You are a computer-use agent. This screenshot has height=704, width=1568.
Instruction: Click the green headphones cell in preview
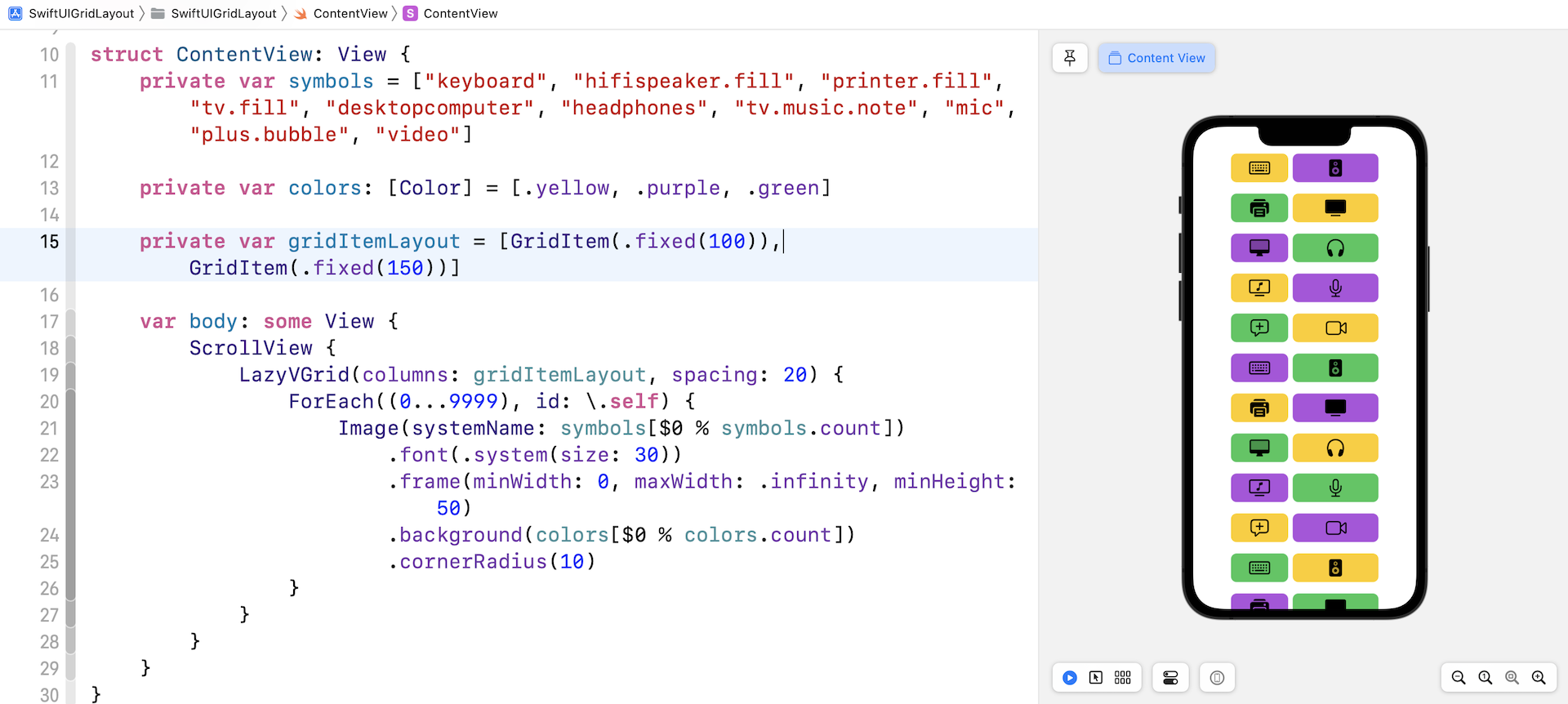tap(1335, 248)
